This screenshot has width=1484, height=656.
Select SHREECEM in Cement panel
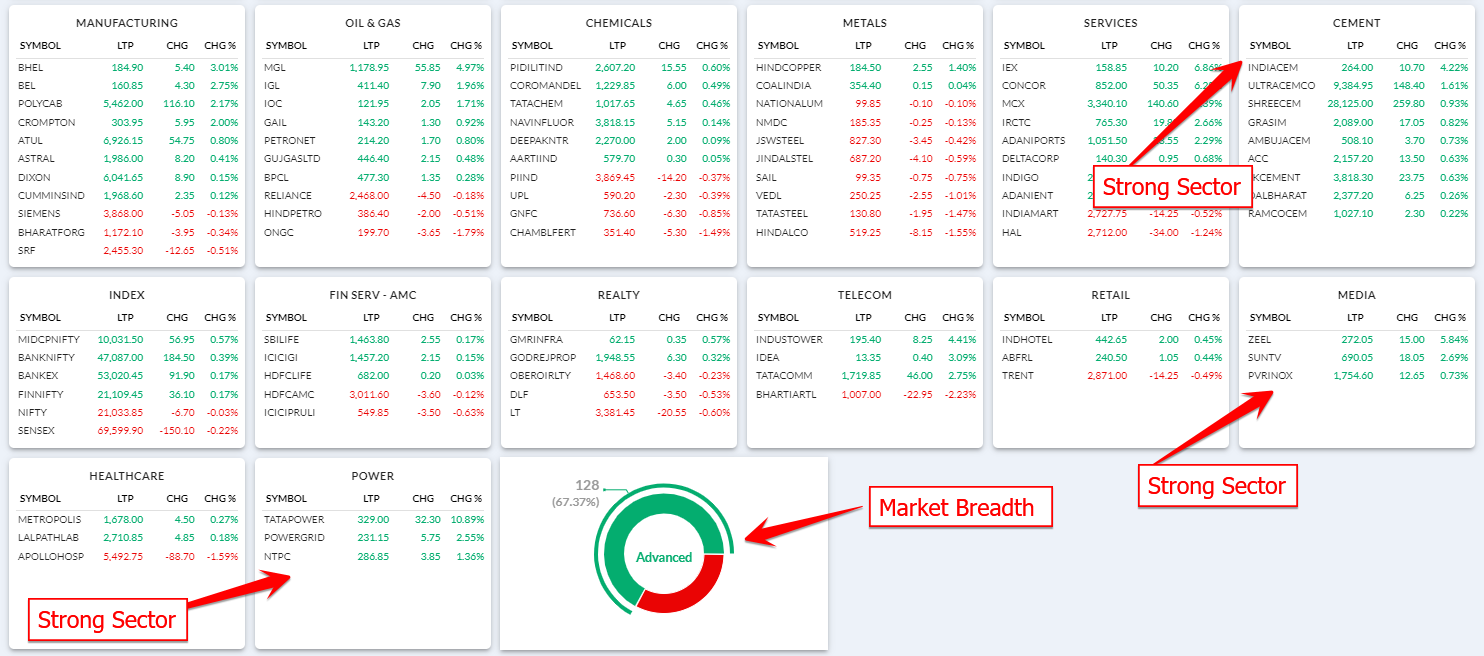tap(1274, 104)
